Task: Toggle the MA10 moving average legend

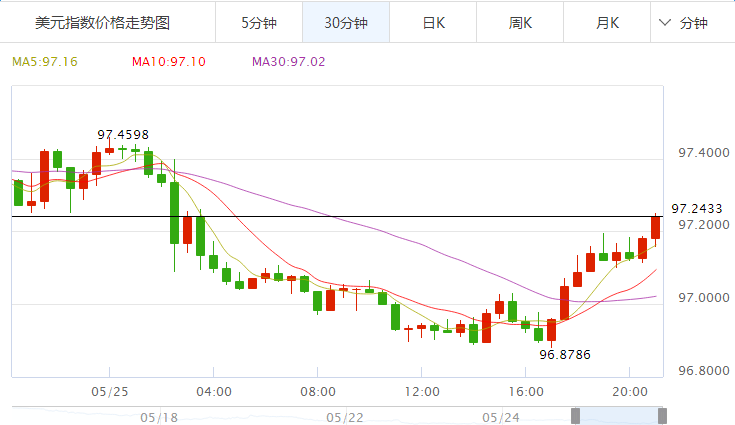Action: coord(169,62)
